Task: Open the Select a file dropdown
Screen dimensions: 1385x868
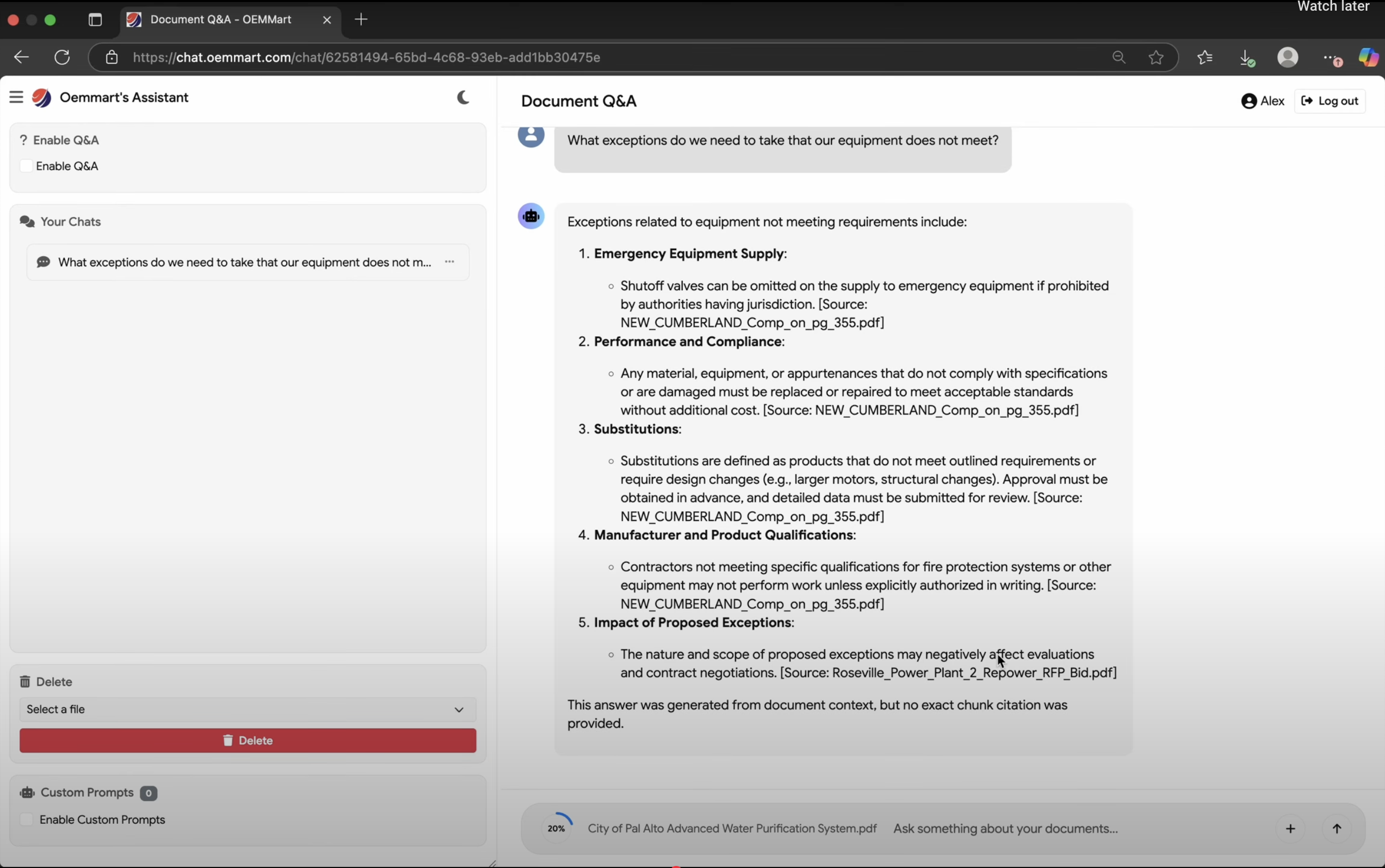Action: [x=247, y=709]
